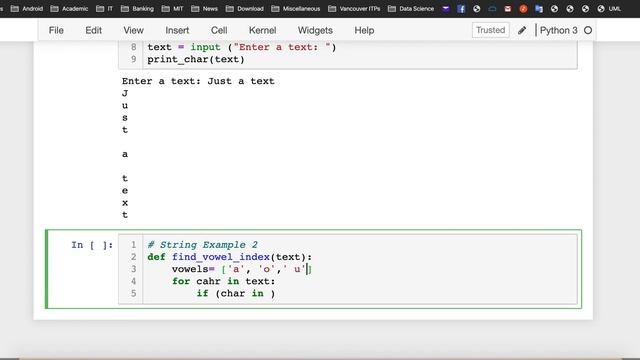Click the pencil edit-mode icon
Screen dimensions: 640x360
[x=522, y=31]
